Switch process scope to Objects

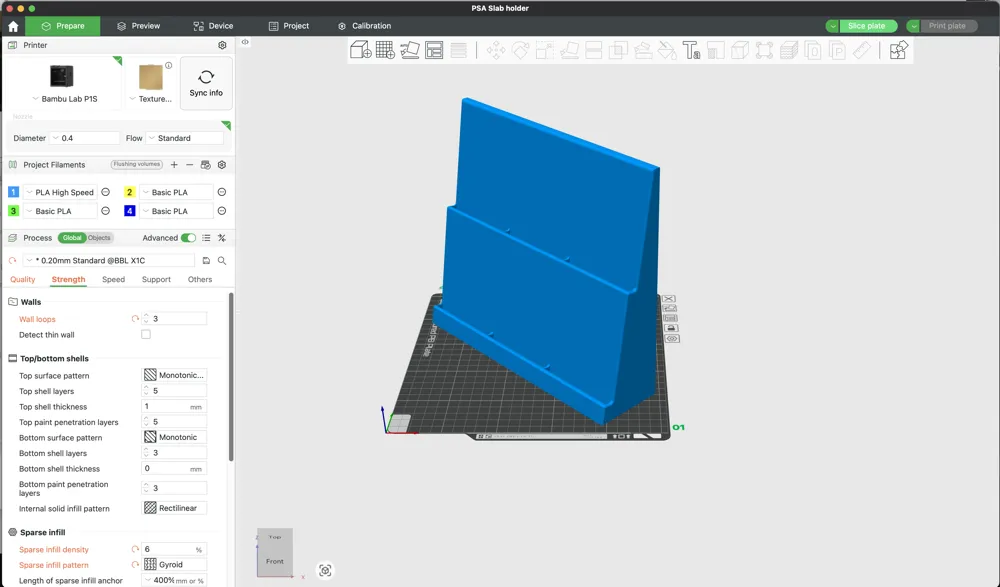pyautogui.click(x=99, y=238)
